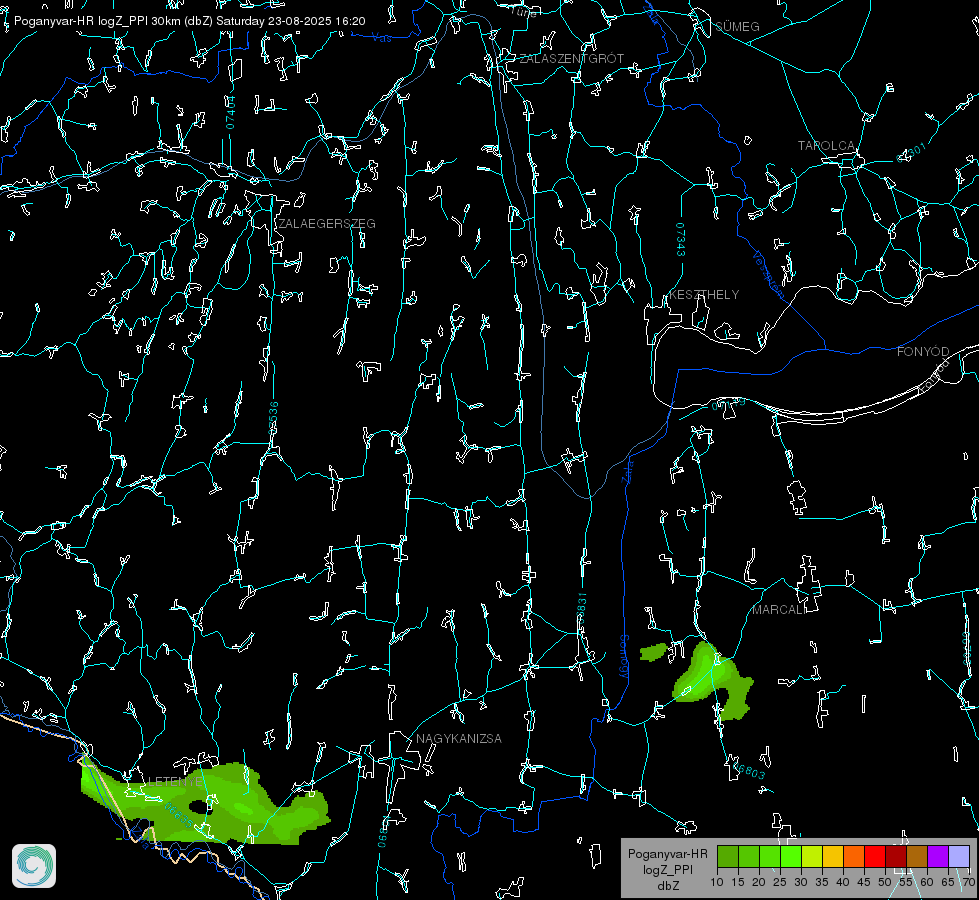
Task: Click the Somogy vertical label
Action: (x=624, y=656)
